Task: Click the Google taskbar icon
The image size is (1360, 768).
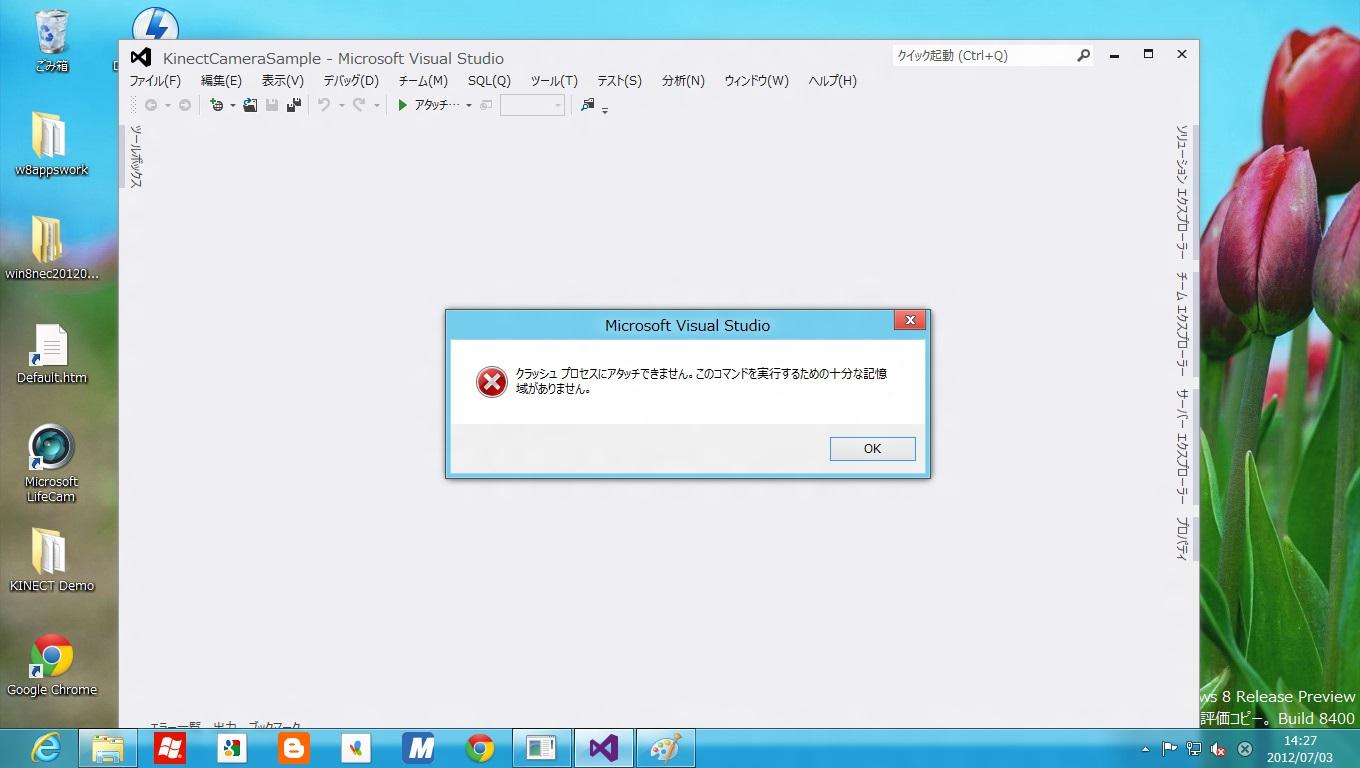Action: [232, 748]
